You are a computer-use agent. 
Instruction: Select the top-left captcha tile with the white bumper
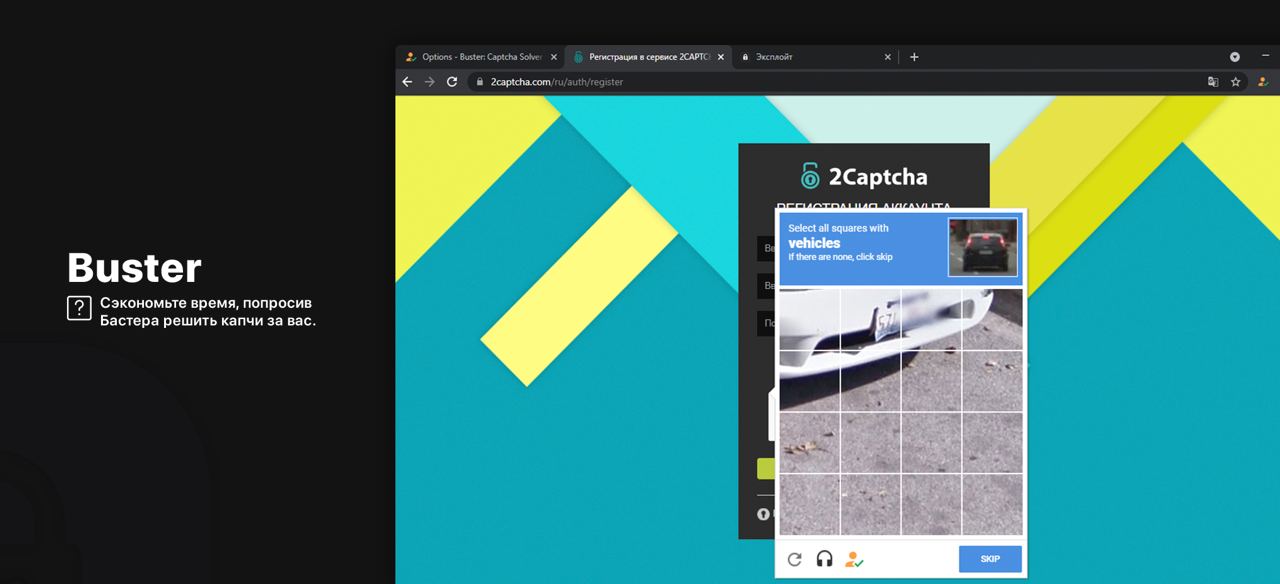point(809,319)
